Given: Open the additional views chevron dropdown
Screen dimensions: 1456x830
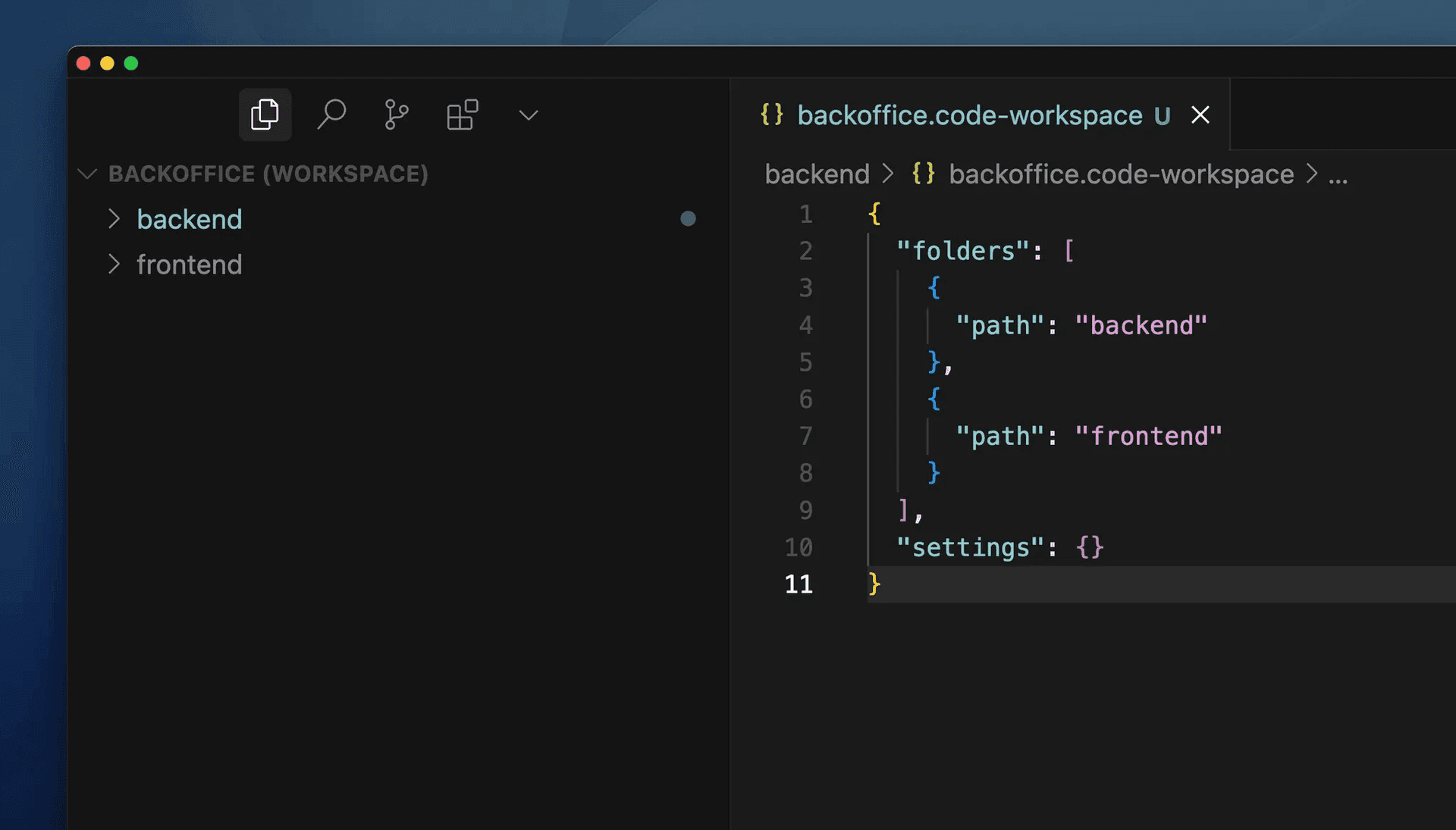Looking at the screenshot, I should (528, 115).
